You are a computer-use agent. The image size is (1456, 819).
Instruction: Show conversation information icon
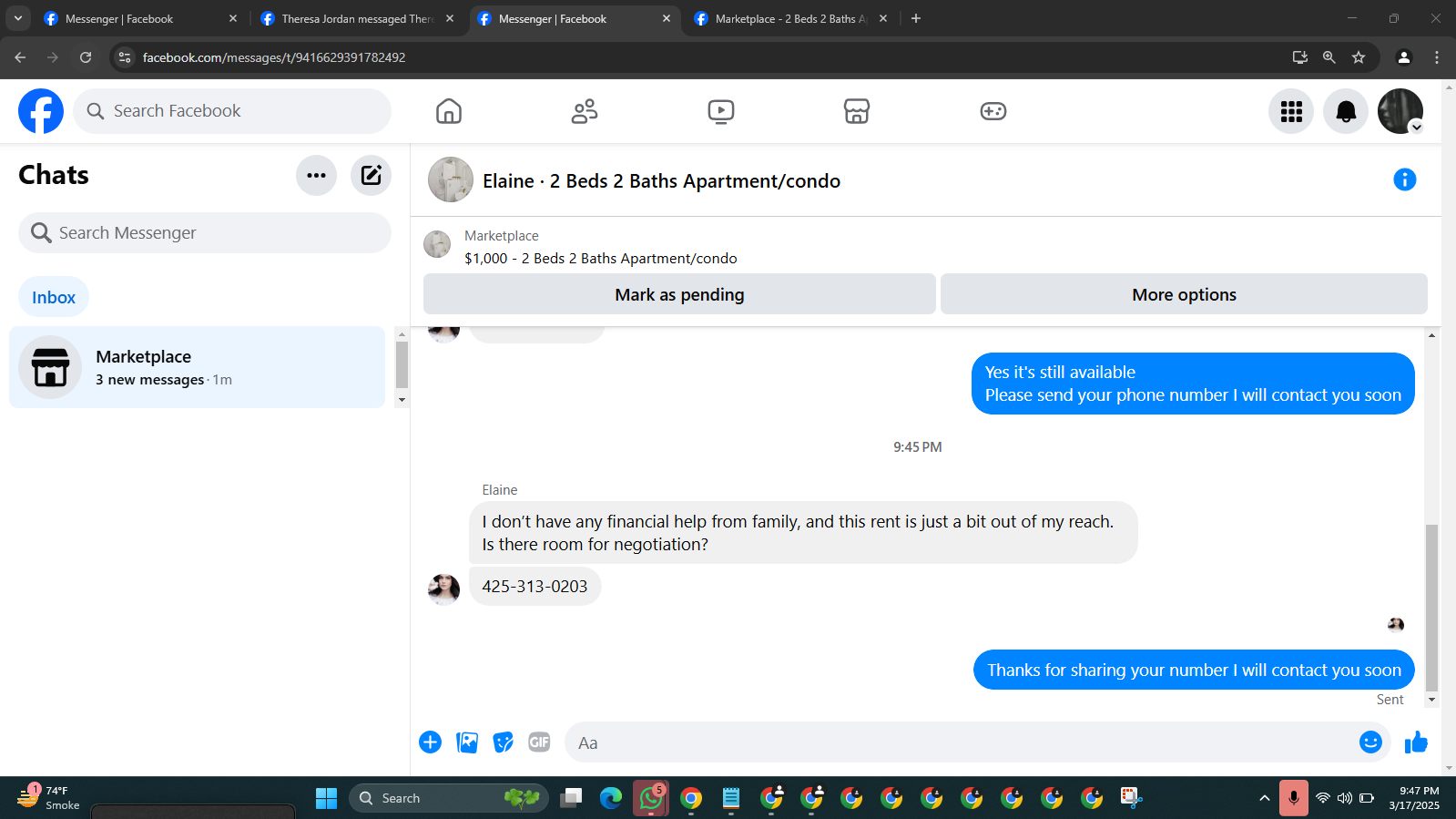point(1405,179)
